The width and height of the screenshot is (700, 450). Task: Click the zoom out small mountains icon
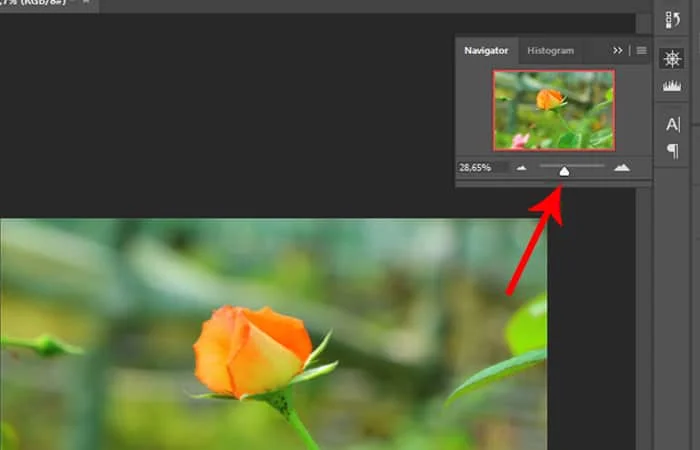click(521, 168)
